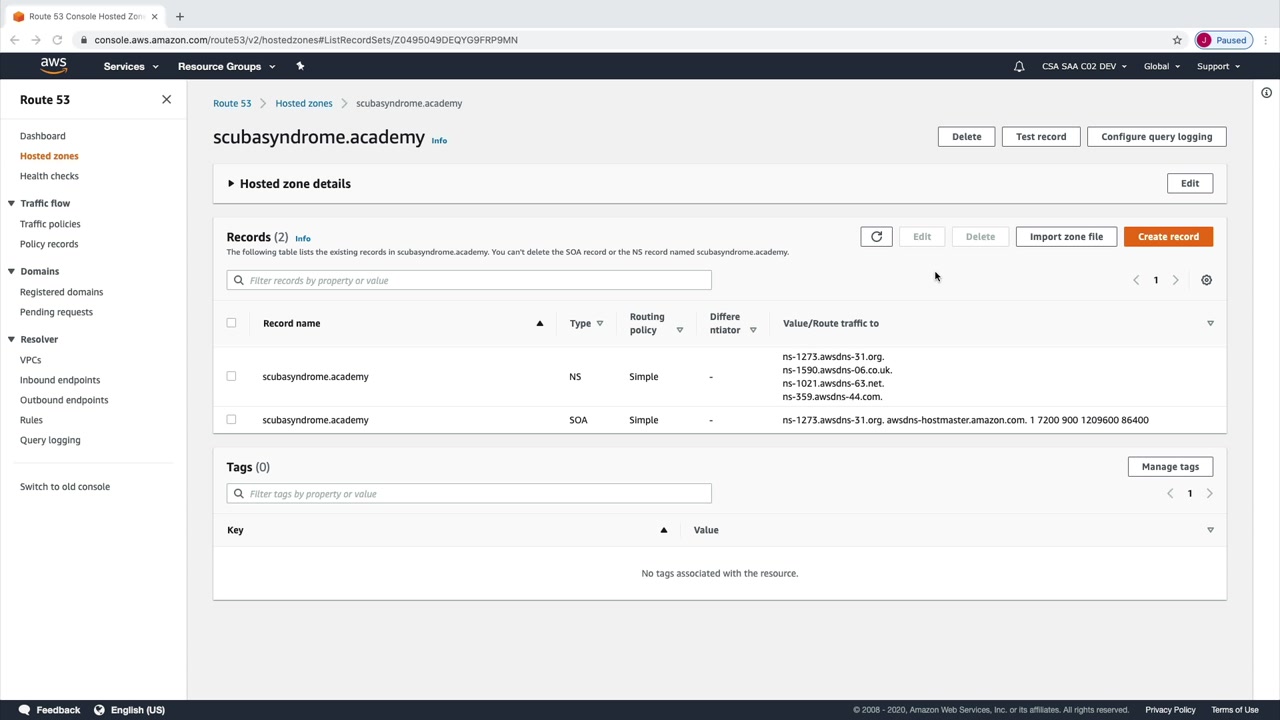Go to next records page
This screenshot has height=720, width=1280.
coord(1176,280)
